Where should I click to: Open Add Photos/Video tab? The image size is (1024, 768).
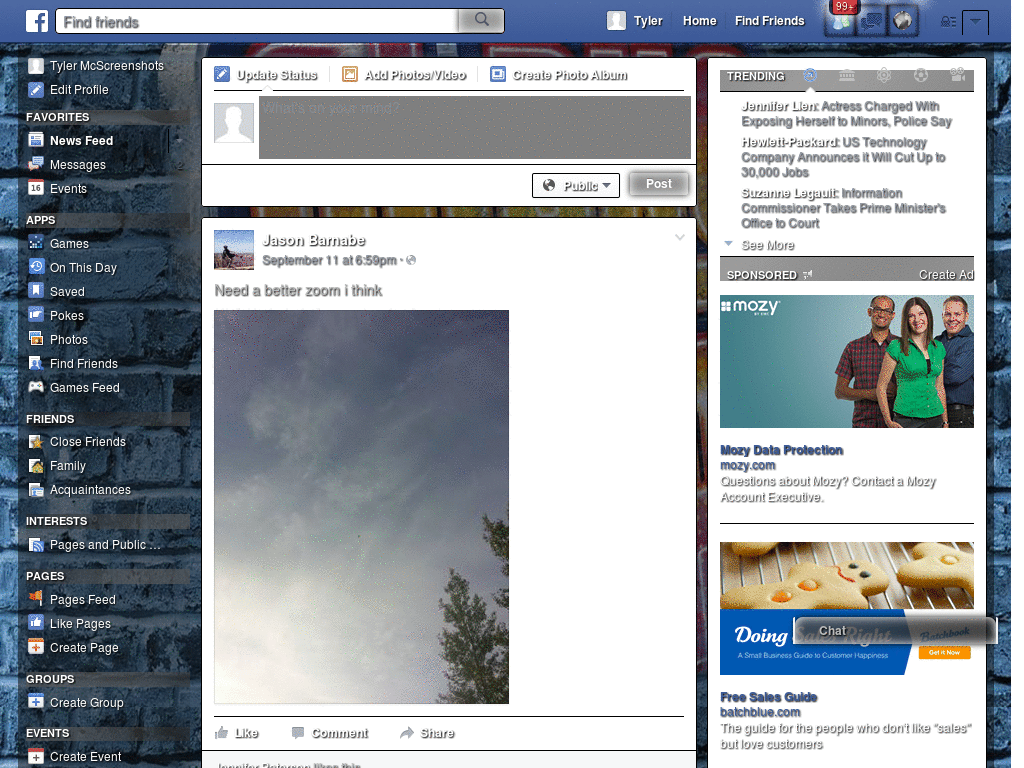coord(404,74)
